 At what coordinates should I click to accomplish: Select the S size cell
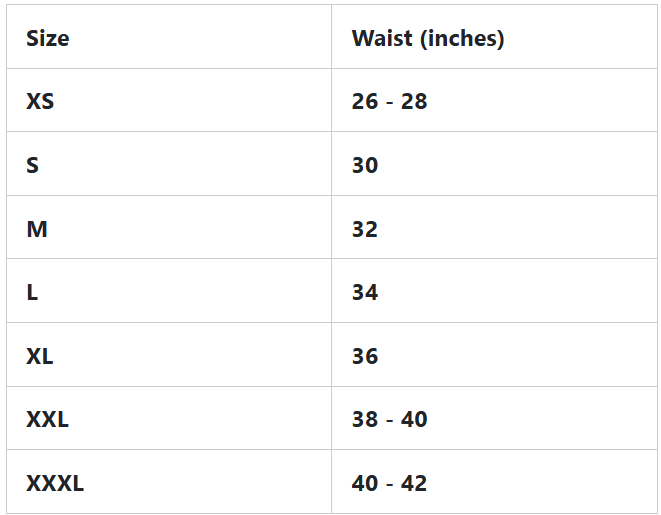coord(33,165)
